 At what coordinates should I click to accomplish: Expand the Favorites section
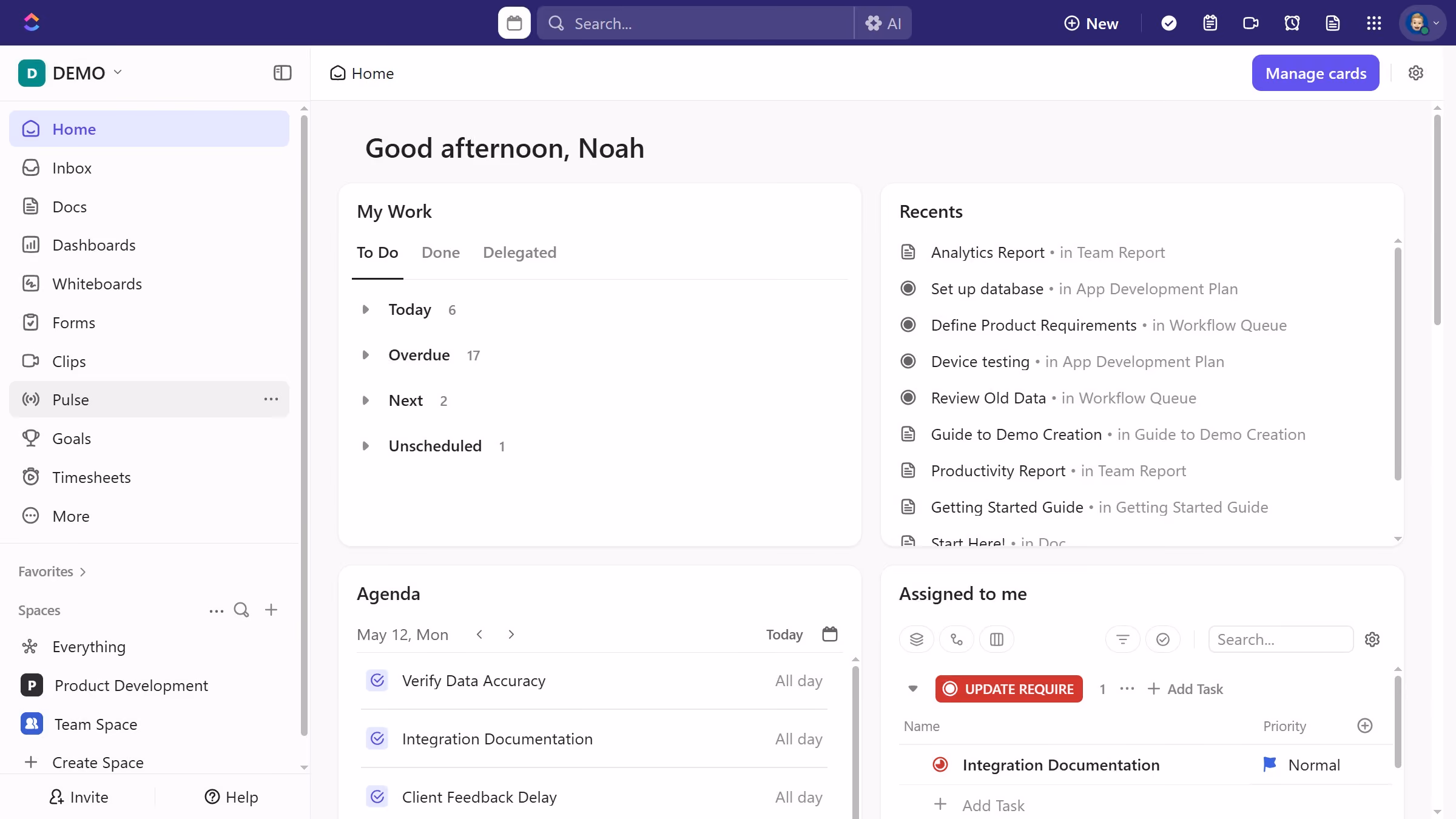[x=52, y=571]
